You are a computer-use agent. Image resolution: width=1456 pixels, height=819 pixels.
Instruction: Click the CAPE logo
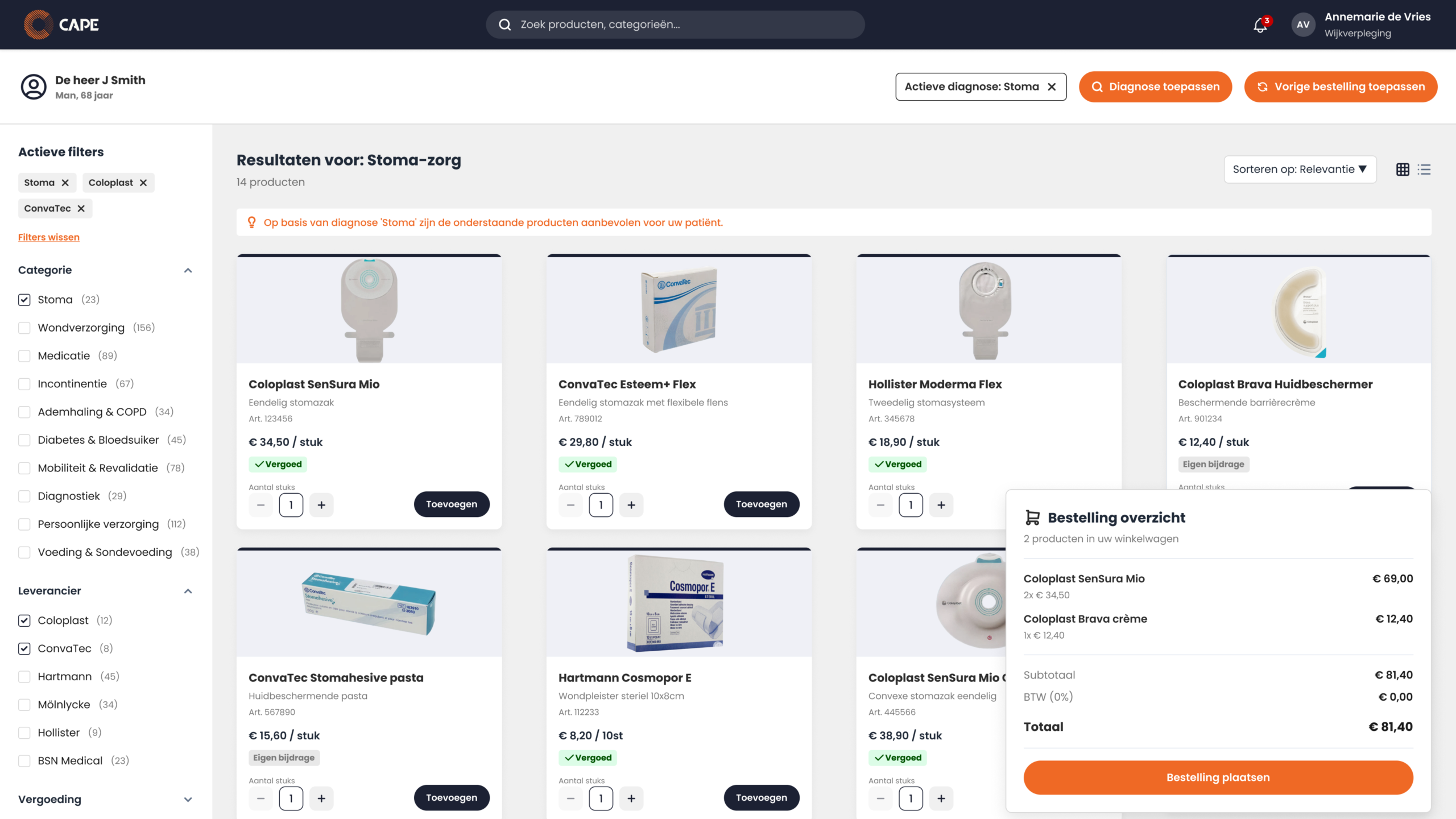61,24
